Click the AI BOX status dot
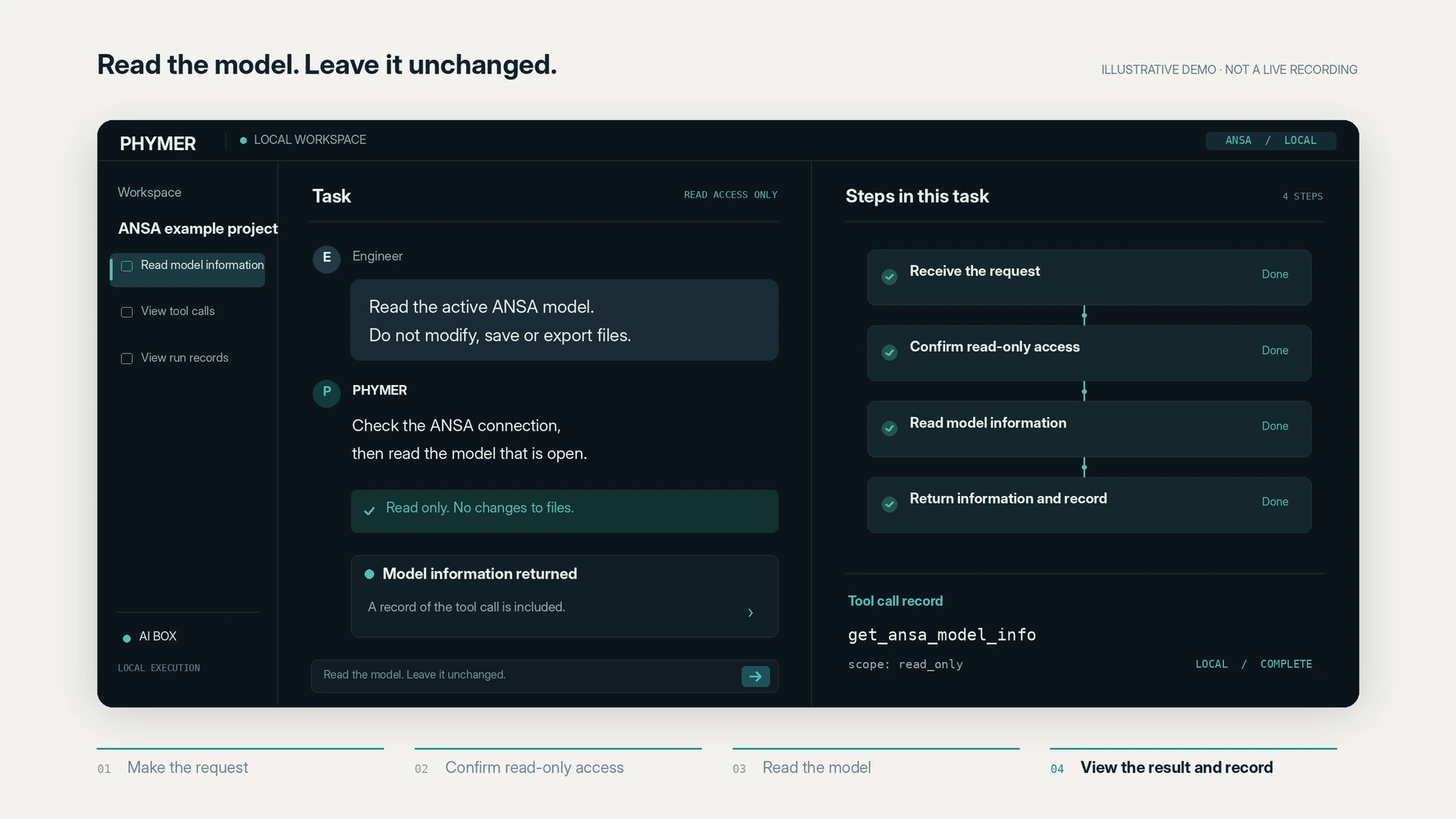 pyautogui.click(x=127, y=639)
